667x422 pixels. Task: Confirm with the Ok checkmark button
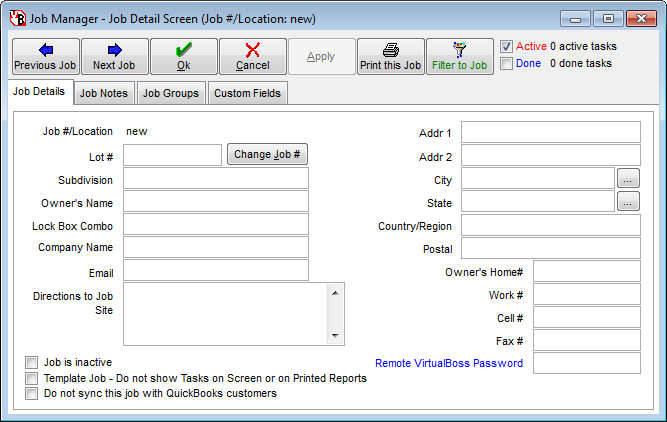click(x=184, y=57)
